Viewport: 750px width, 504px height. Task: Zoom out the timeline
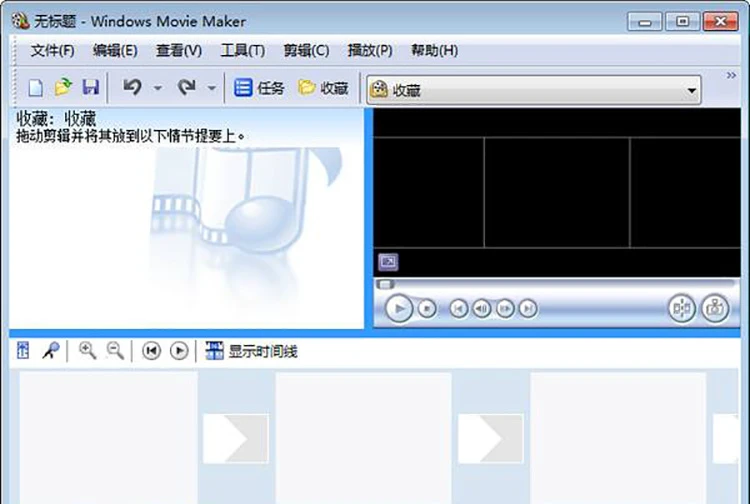[x=115, y=351]
